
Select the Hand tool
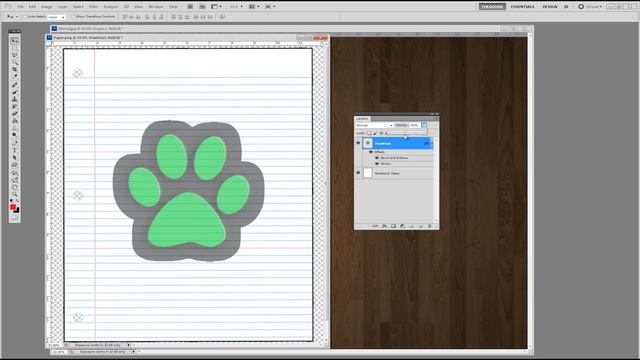pos(15,187)
